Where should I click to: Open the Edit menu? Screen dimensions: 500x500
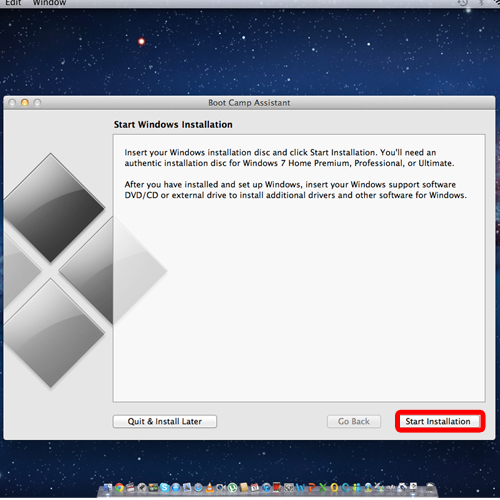click(x=13, y=3)
